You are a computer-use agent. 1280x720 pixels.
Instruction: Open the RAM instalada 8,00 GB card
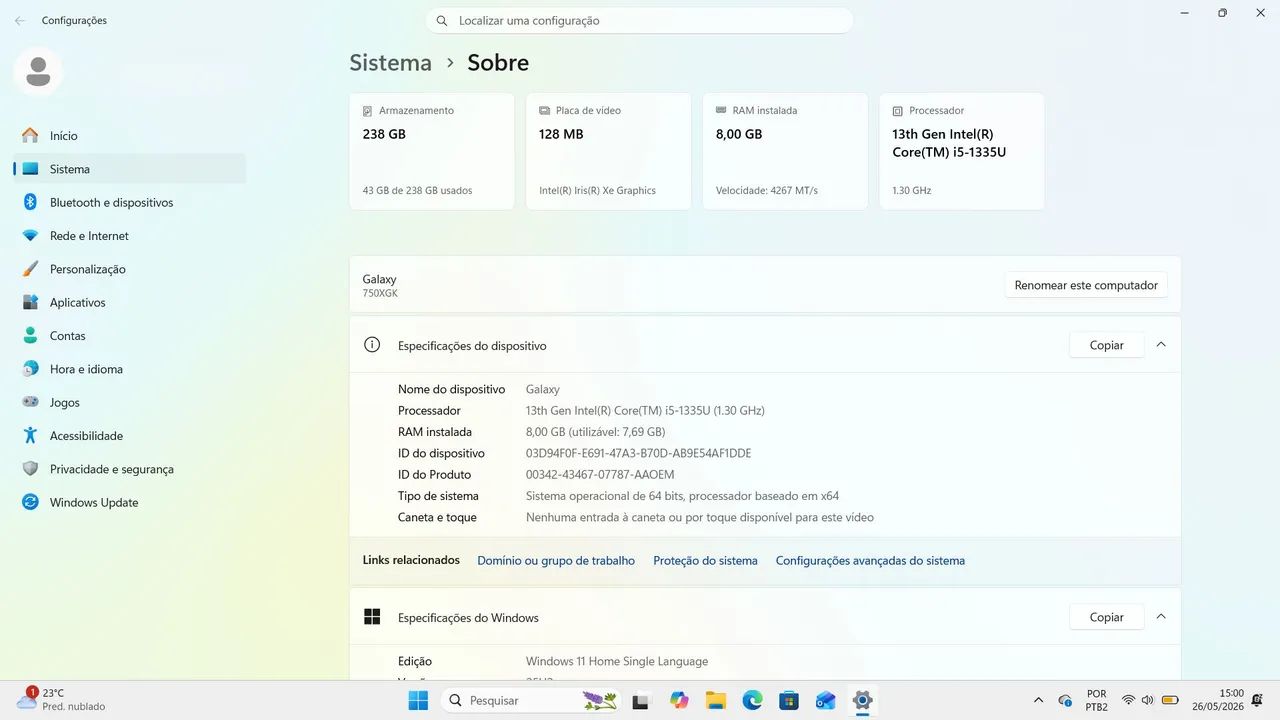click(x=785, y=151)
